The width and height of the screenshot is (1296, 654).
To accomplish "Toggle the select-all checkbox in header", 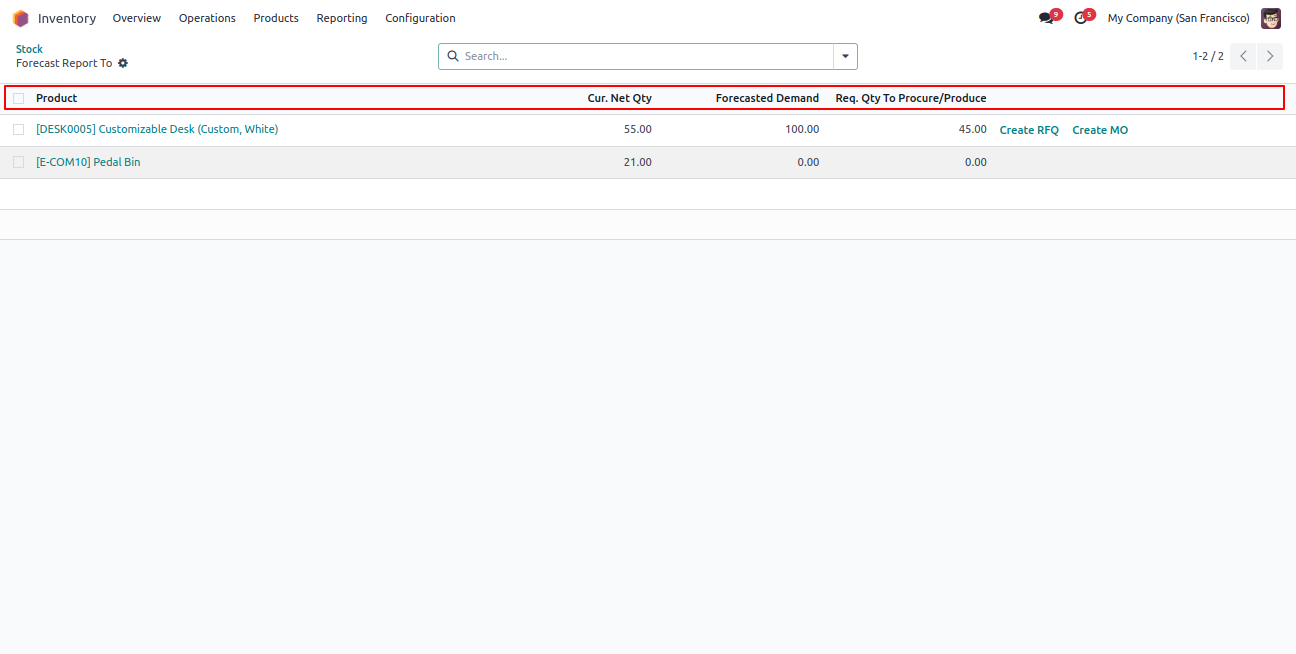I will (19, 98).
